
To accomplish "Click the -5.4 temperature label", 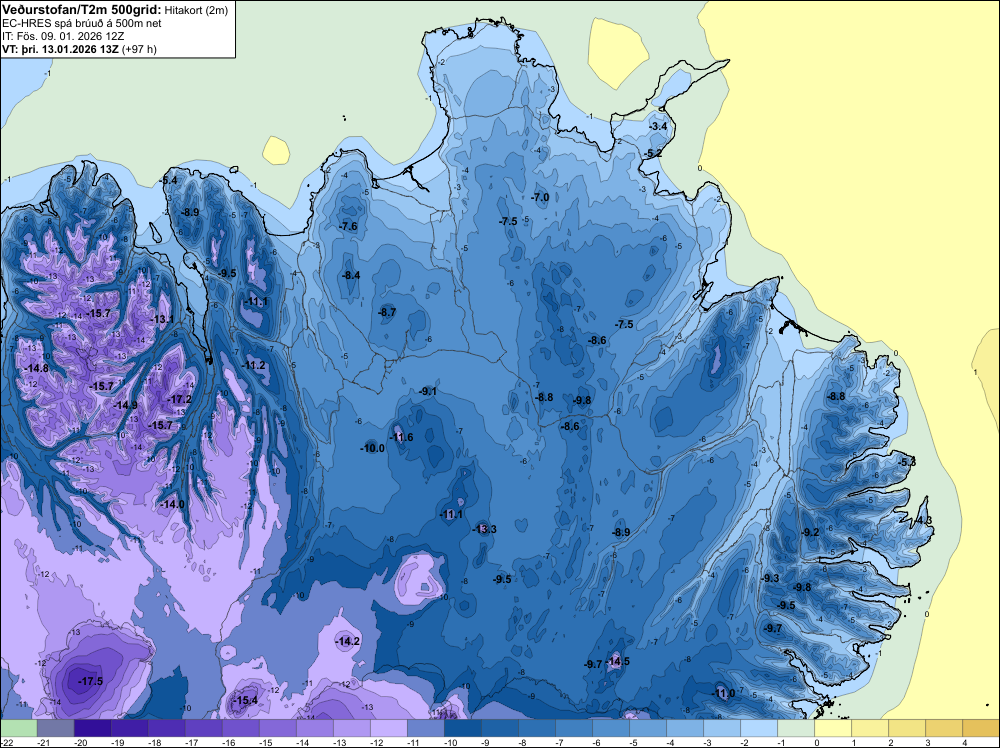I will tap(168, 180).
